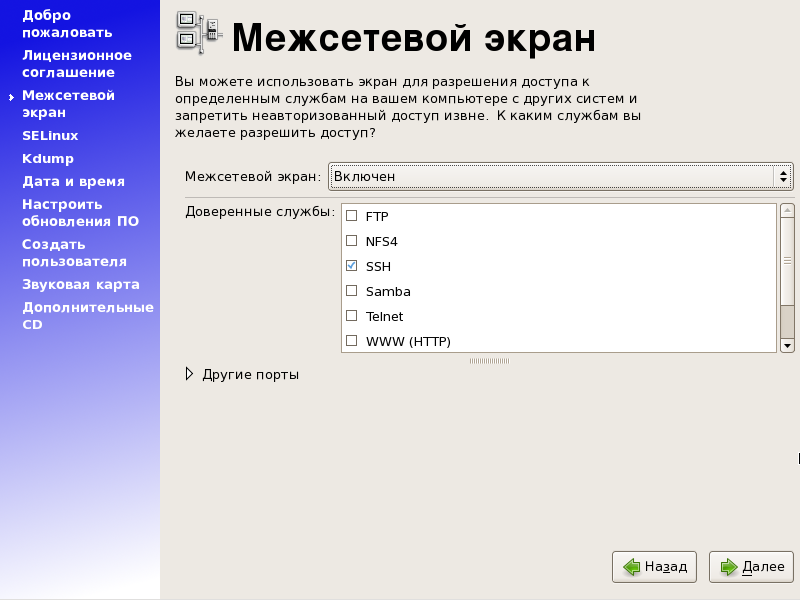800x600 pixels.
Task: Allow Telnet by checking its box
Action: click(x=351, y=316)
